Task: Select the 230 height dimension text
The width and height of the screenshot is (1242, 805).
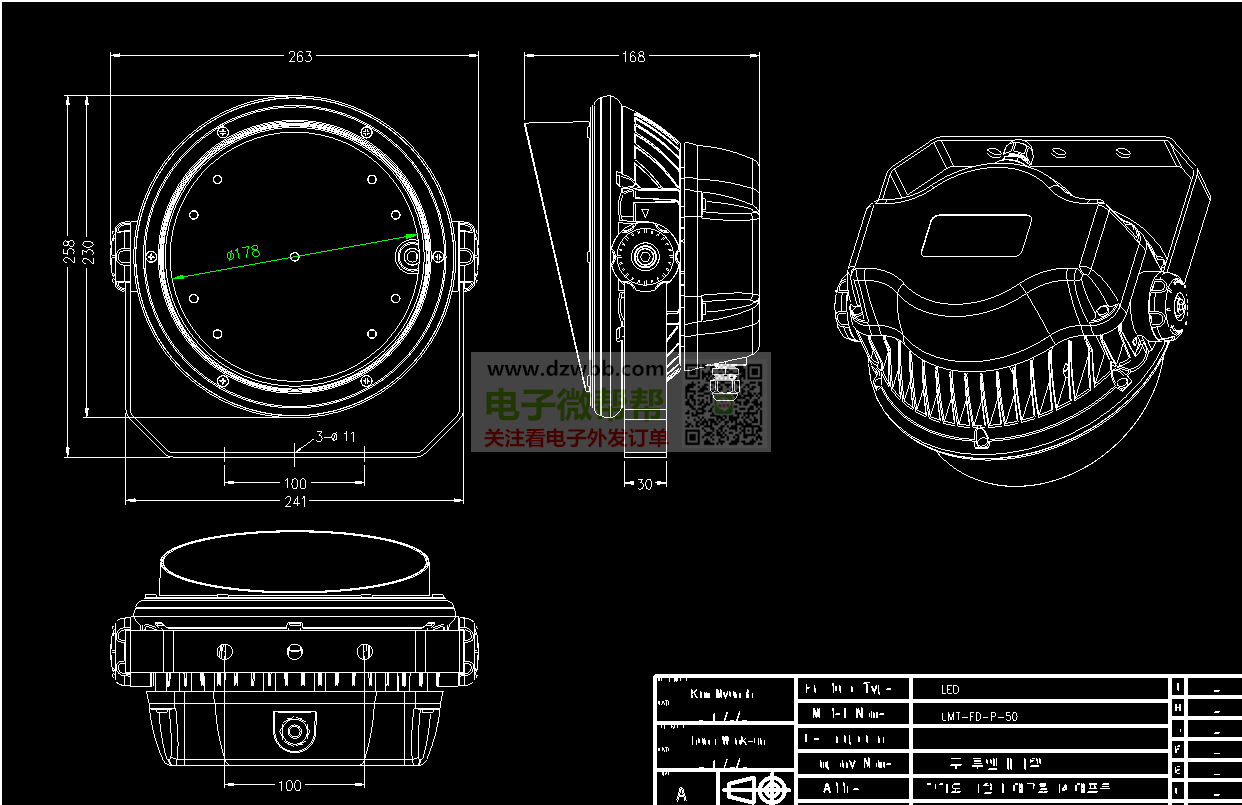Action: (x=88, y=250)
